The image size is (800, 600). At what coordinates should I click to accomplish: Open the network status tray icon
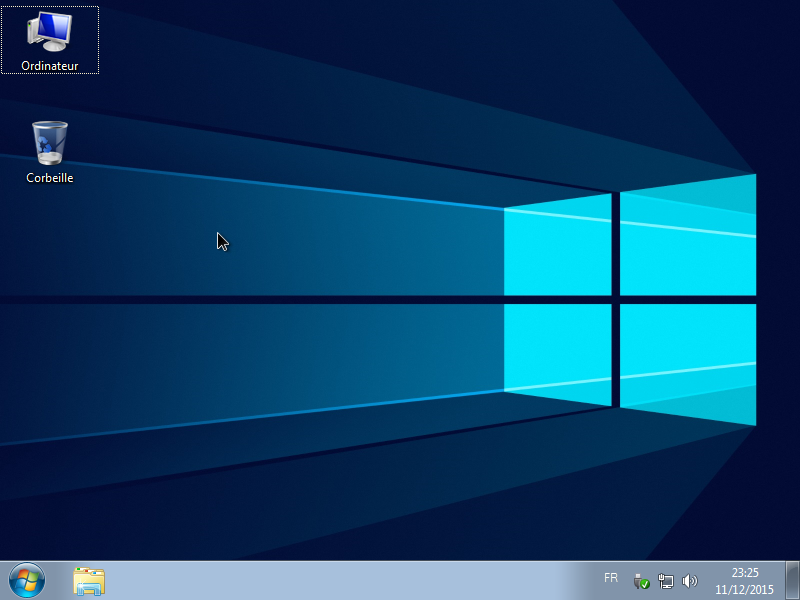(x=666, y=581)
